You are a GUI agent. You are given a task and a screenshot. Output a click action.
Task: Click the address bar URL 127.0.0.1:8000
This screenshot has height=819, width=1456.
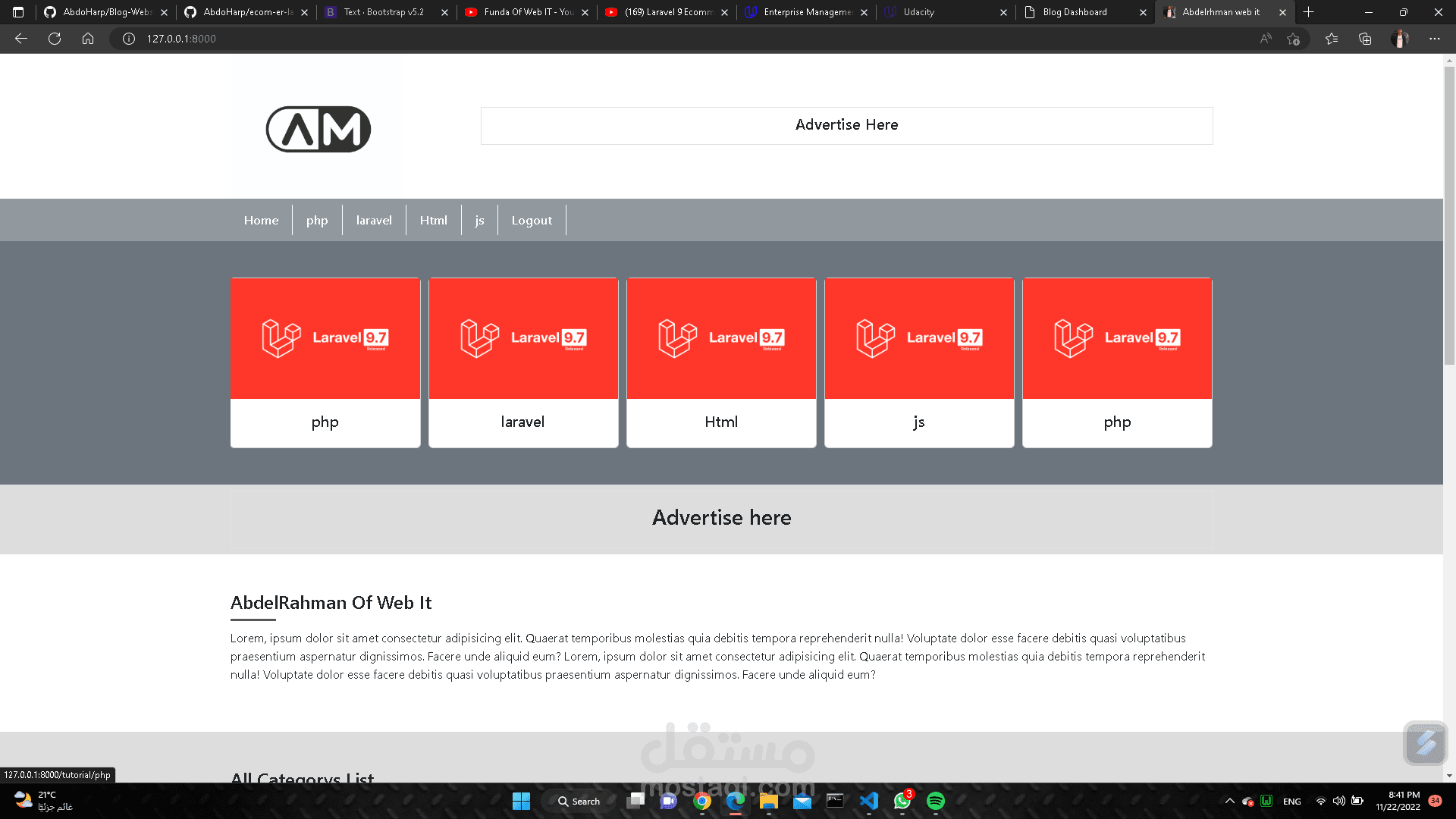pyautogui.click(x=181, y=39)
